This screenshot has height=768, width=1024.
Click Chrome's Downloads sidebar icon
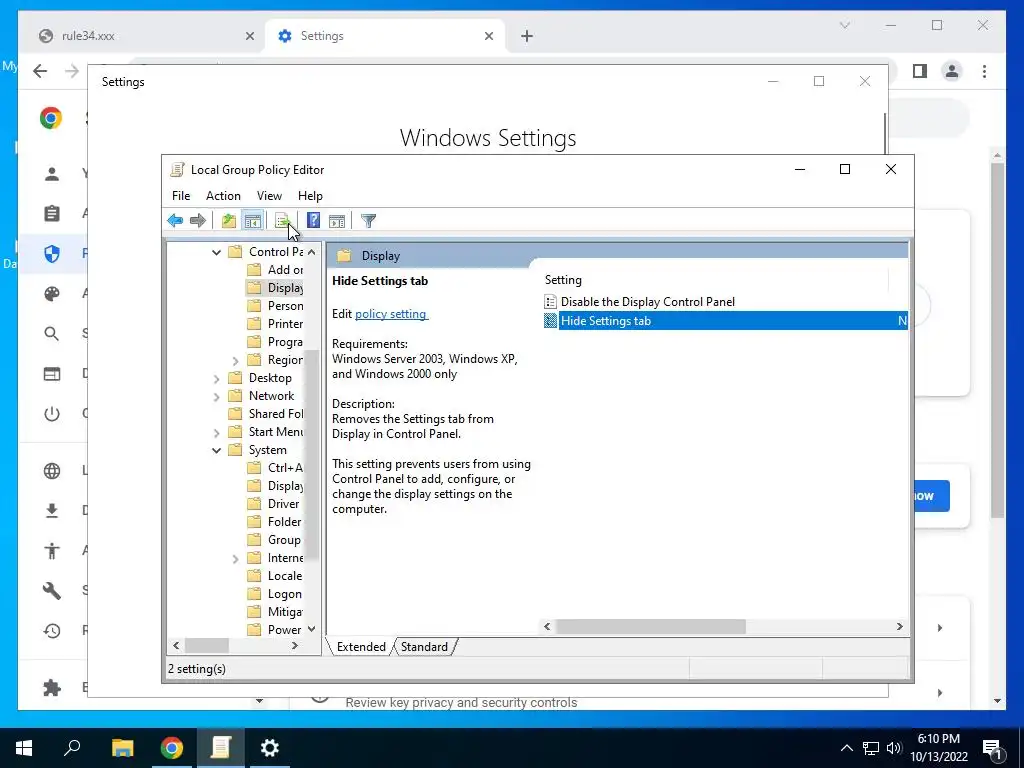52,511
